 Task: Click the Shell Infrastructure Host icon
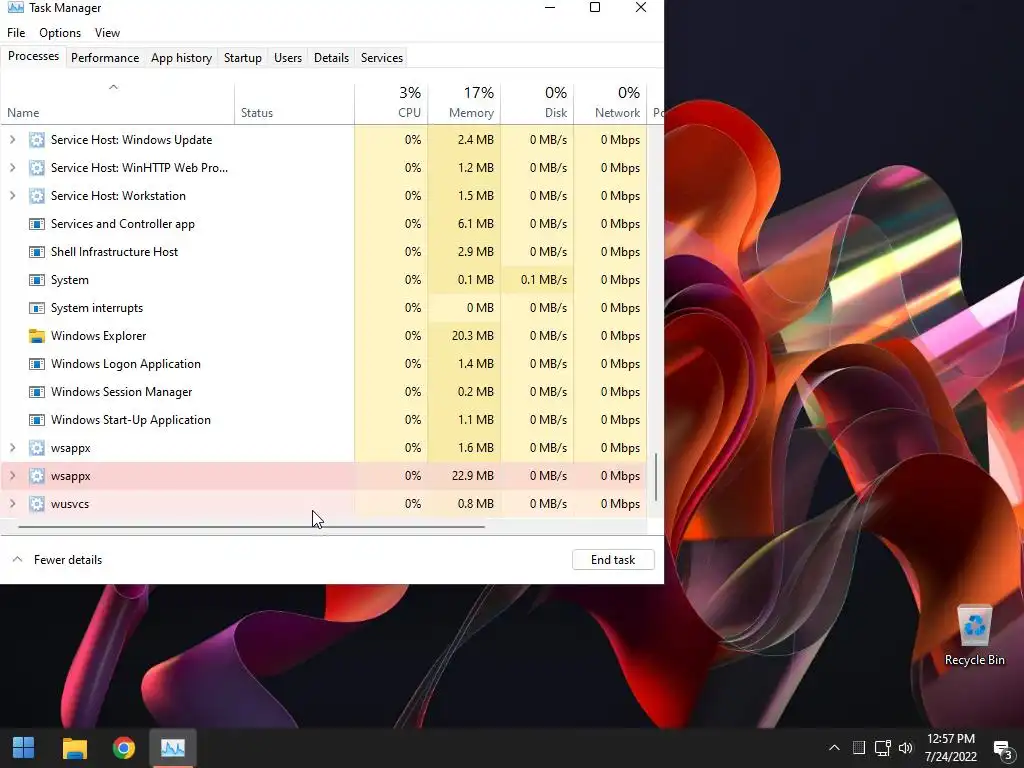pyautogui.click(x=37, y=252)
